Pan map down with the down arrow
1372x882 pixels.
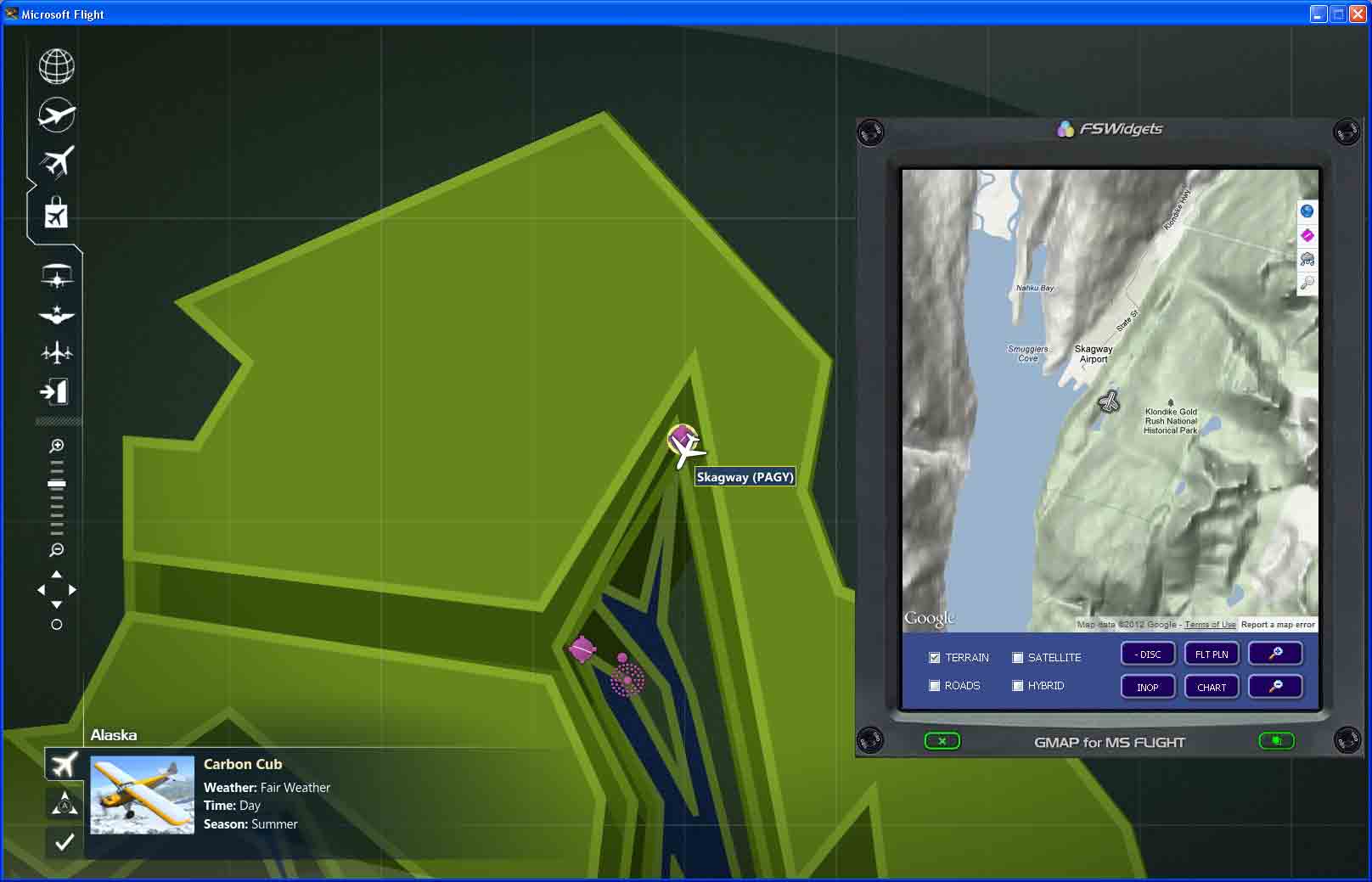(x=57, y=604)
